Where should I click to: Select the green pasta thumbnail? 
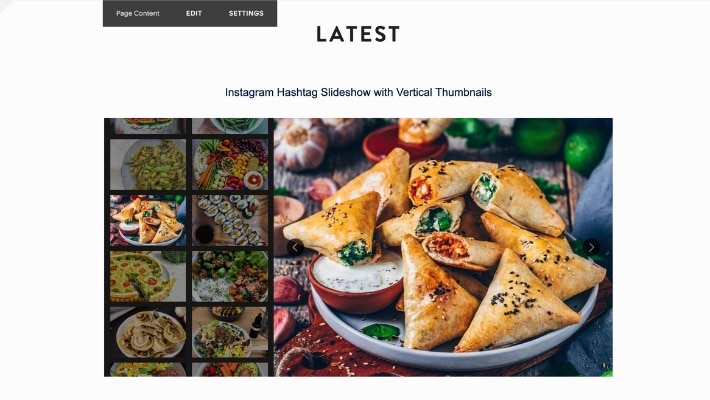click(x=148, y=164)
